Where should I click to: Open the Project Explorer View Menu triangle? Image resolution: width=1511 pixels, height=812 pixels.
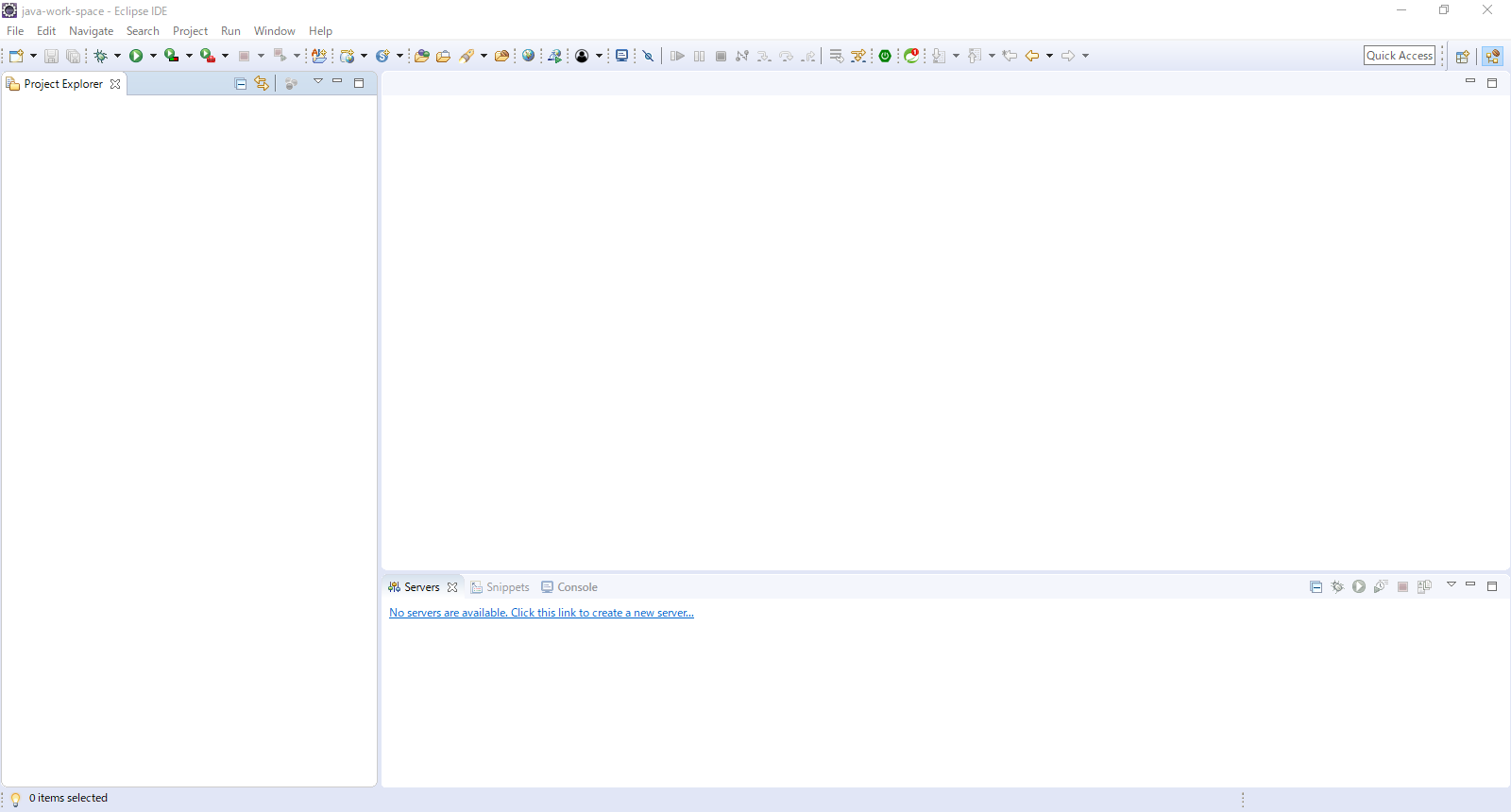[x=318, y=81]
